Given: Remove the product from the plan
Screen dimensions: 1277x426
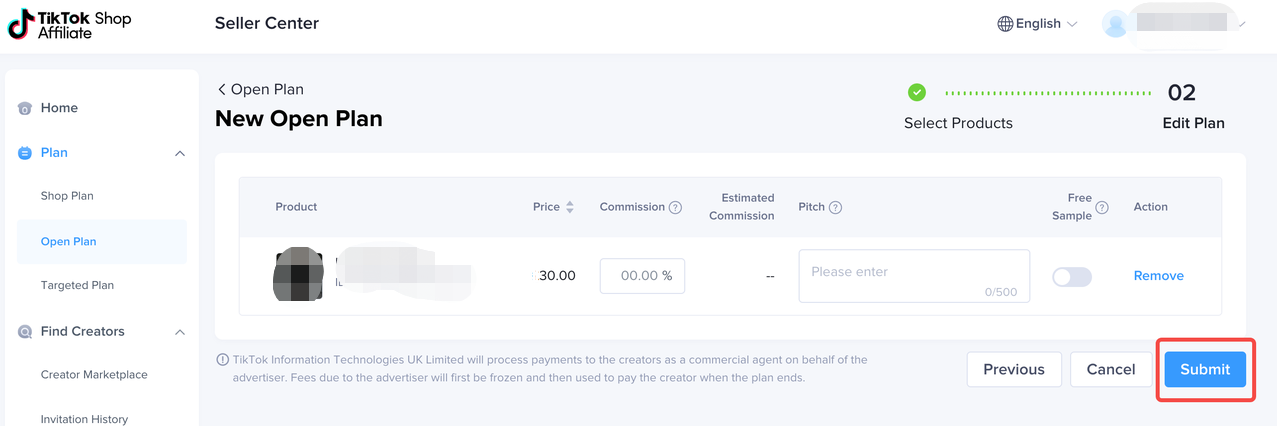Looking at the screenshot, I should (1158, 276).
